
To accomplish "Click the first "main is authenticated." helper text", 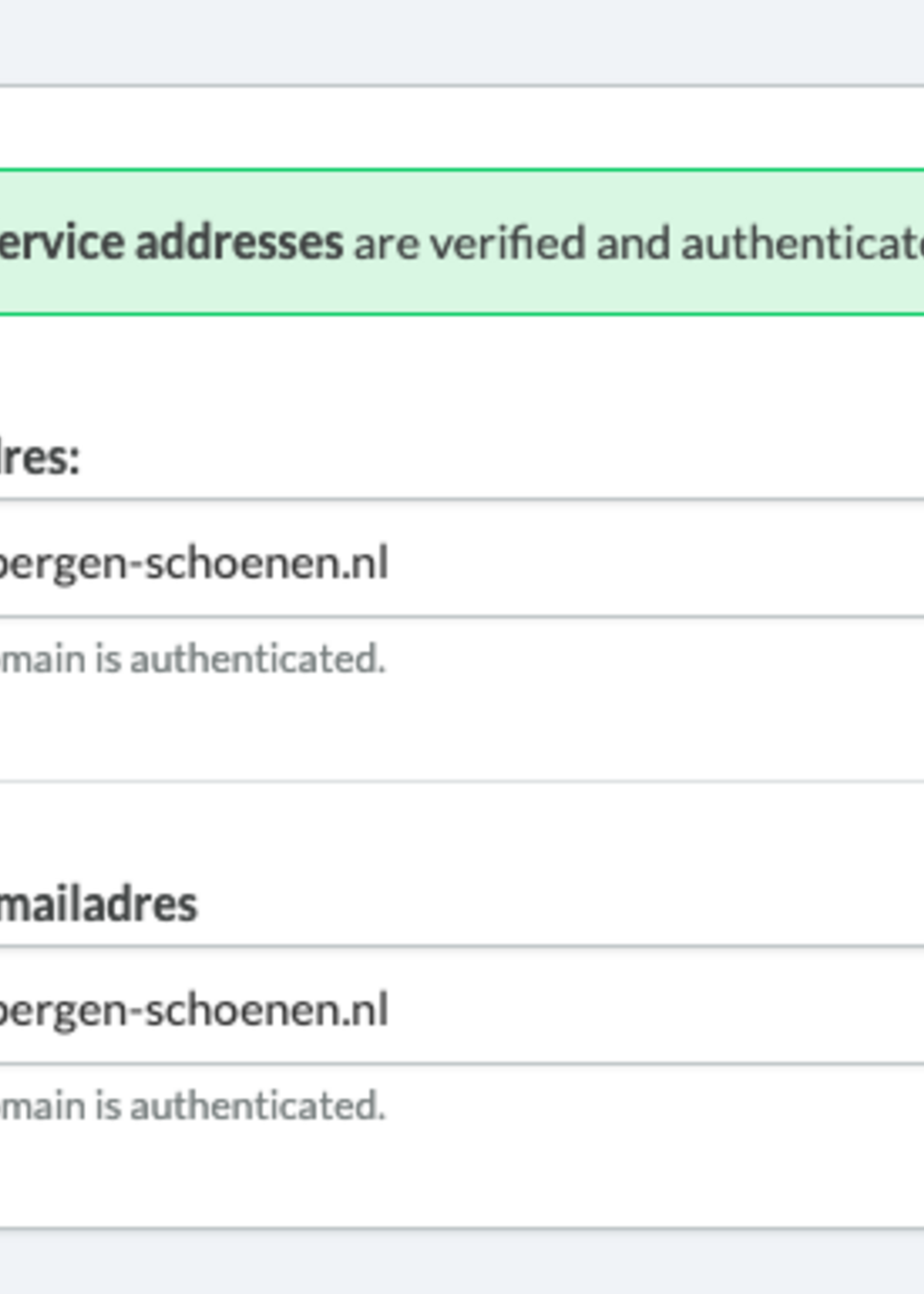I will [194, 659].
